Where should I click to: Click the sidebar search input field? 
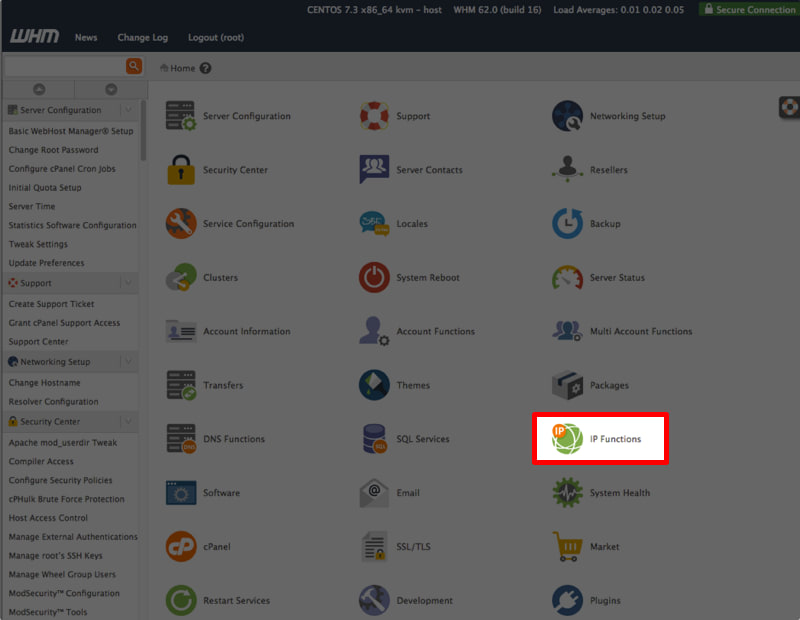[x=64, y=66]
